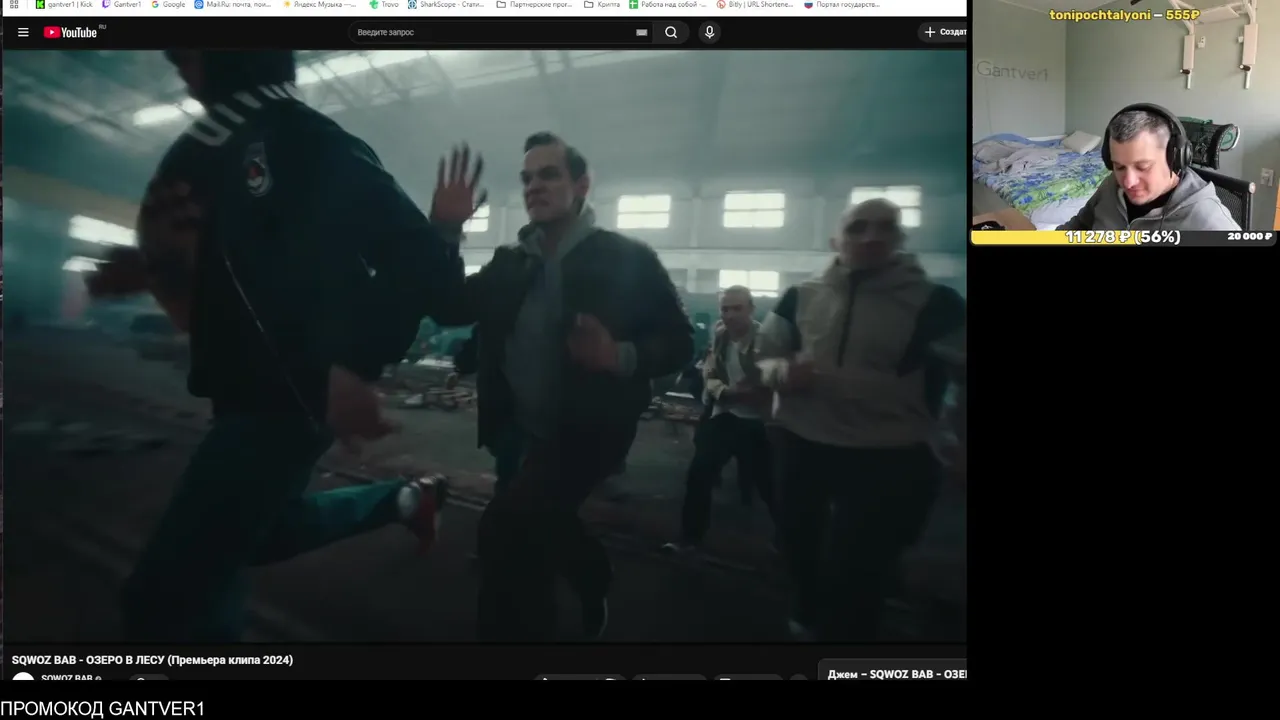This screenshot has width=1280, height=720.
Task: Click the donation goal progress bar 11 278 ₽
Action: pyautogui.click(x=1123, y=237)
